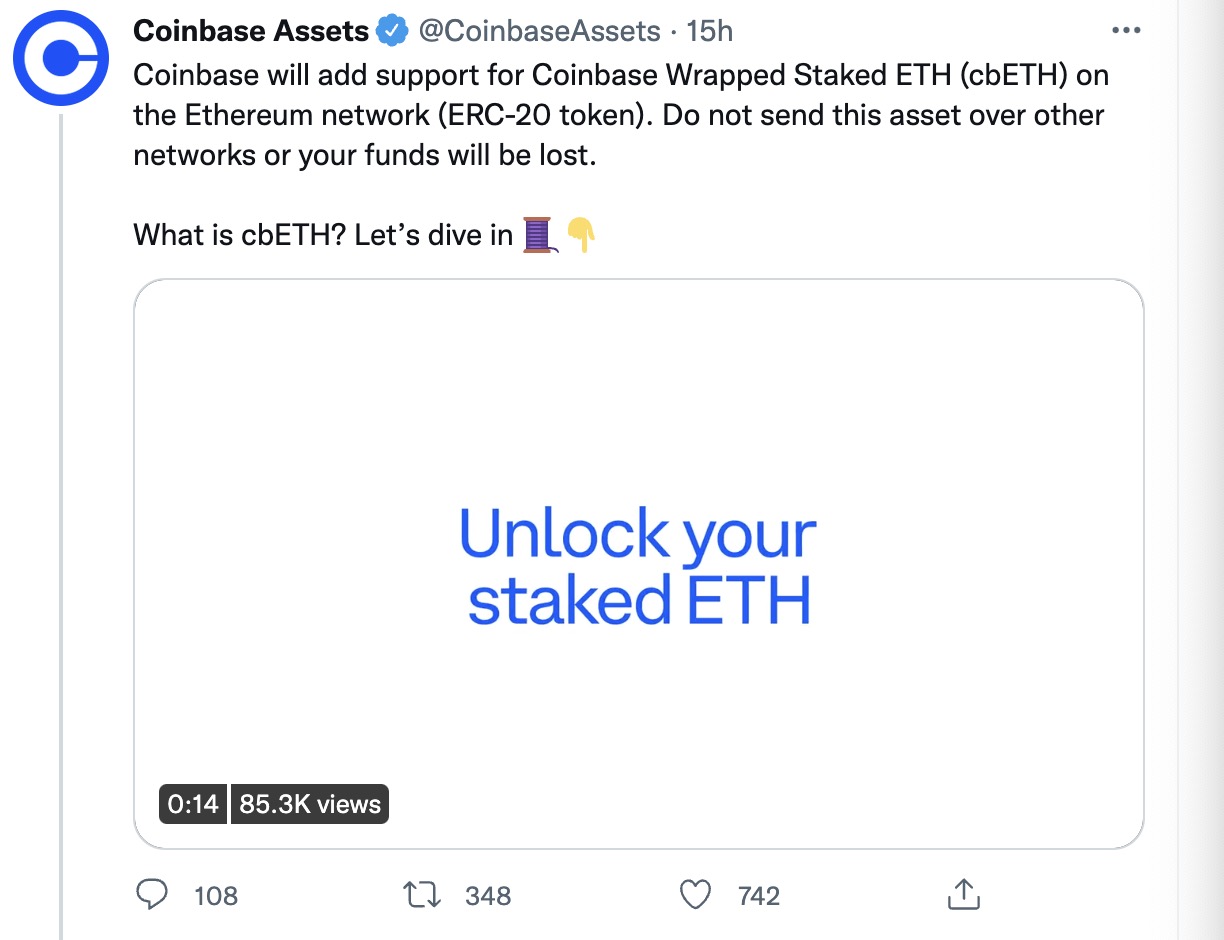Click the 0:14 video duration badge
This screenshot has height=940, width=1224.
click(193, 804)
